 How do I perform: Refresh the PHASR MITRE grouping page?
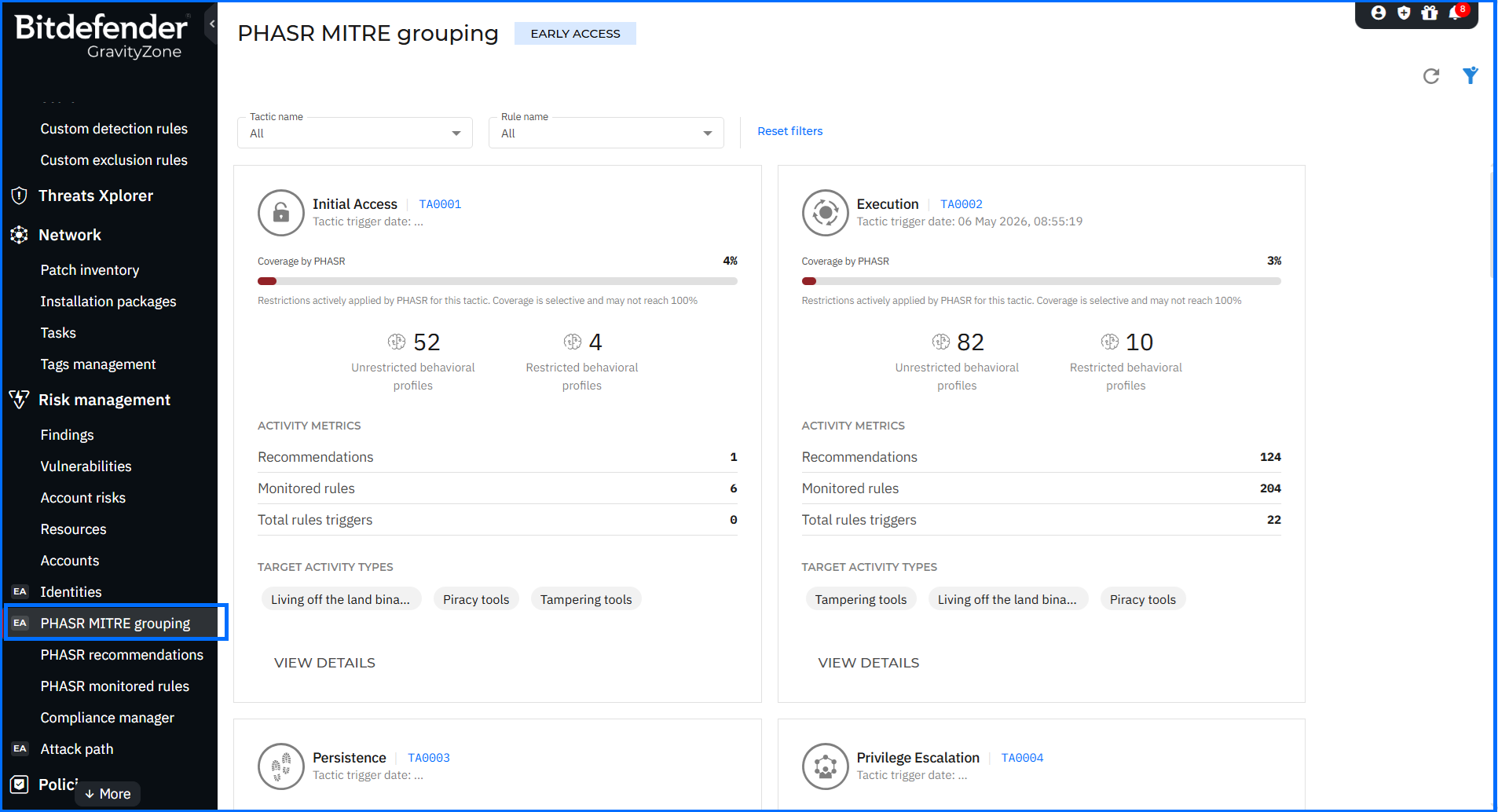(x=1431, y=76)
